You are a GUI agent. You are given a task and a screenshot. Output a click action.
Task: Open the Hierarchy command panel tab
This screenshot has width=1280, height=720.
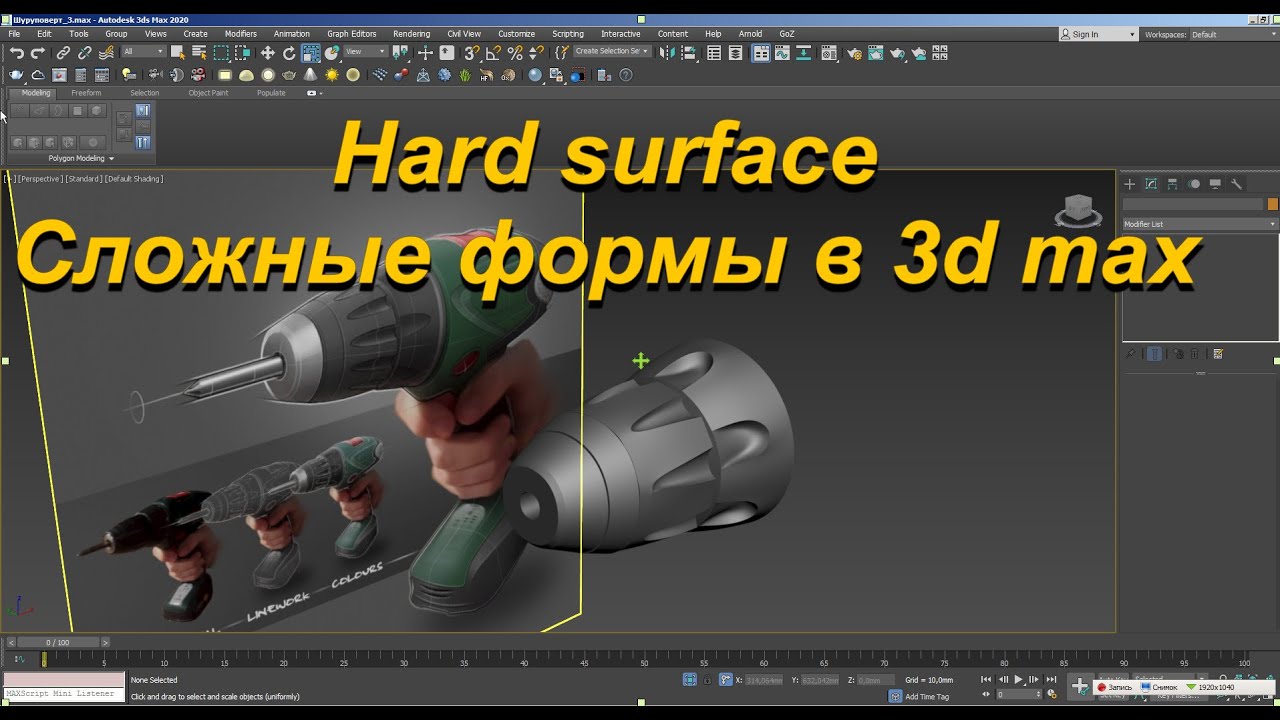coord(1172,184)
